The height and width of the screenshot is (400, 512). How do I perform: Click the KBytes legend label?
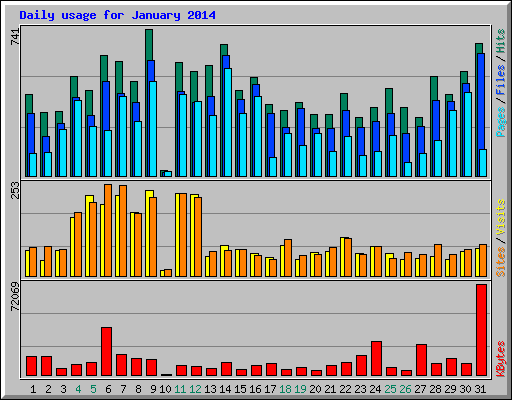(500, 359)
